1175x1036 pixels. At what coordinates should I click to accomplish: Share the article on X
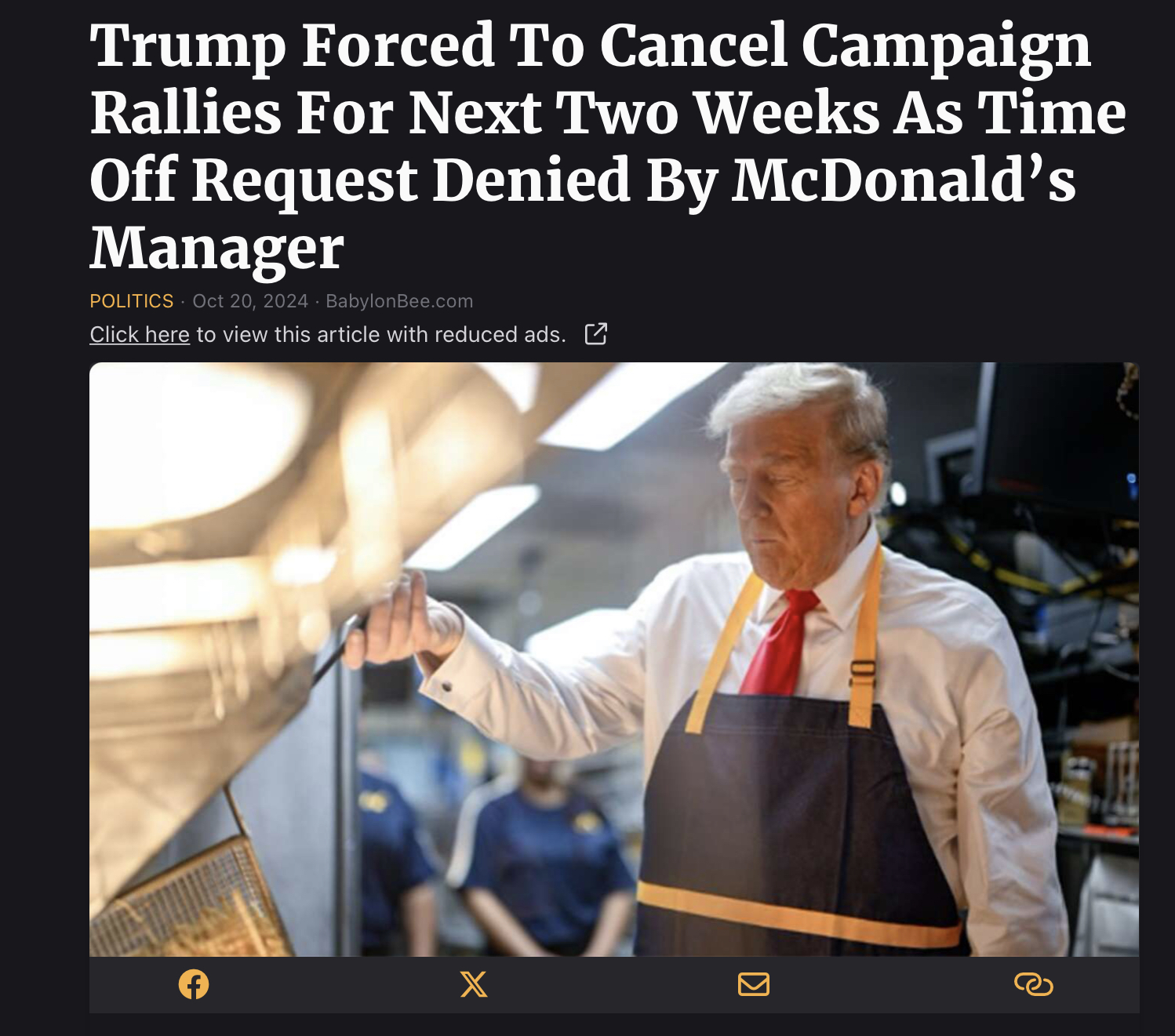tap(474, 984)
